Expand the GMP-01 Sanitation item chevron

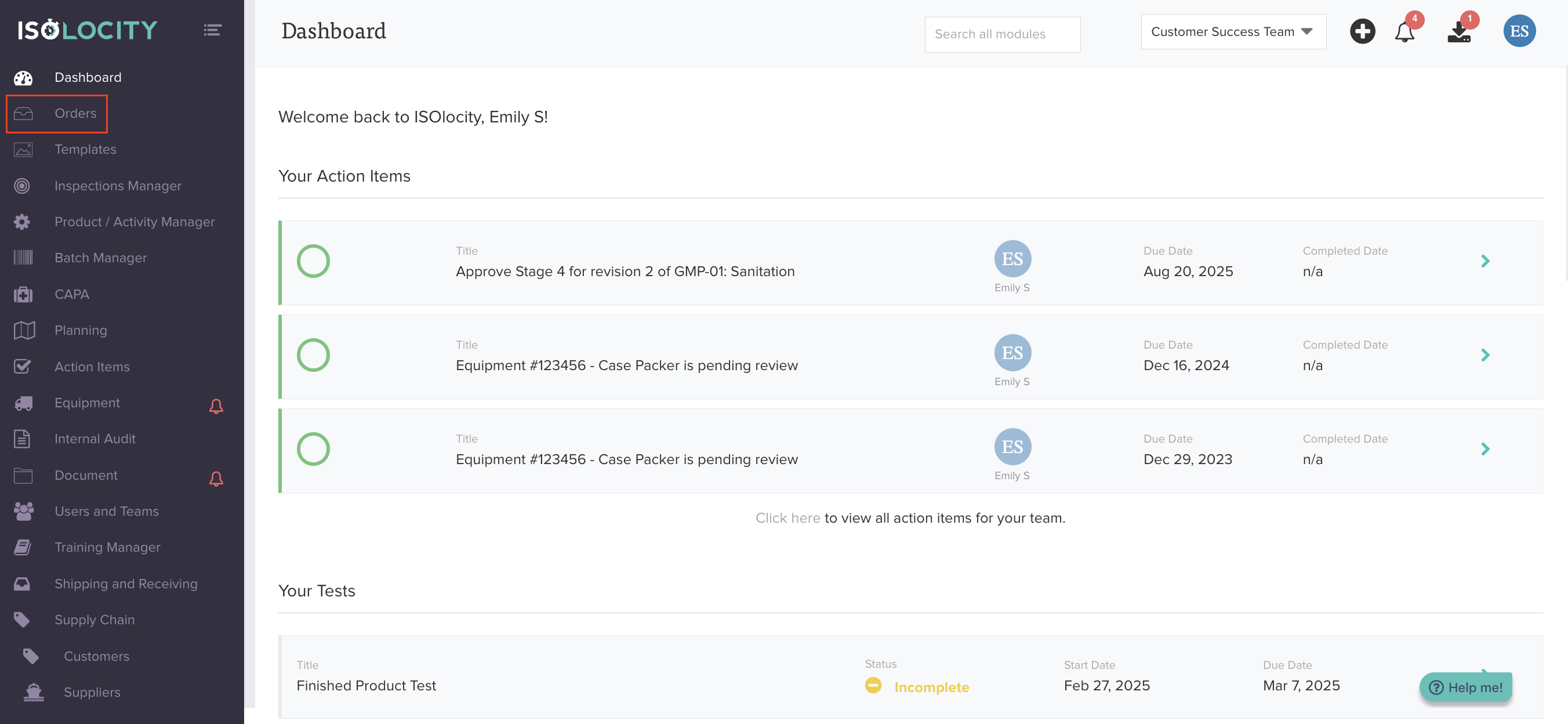click(x=1484, y=261)
